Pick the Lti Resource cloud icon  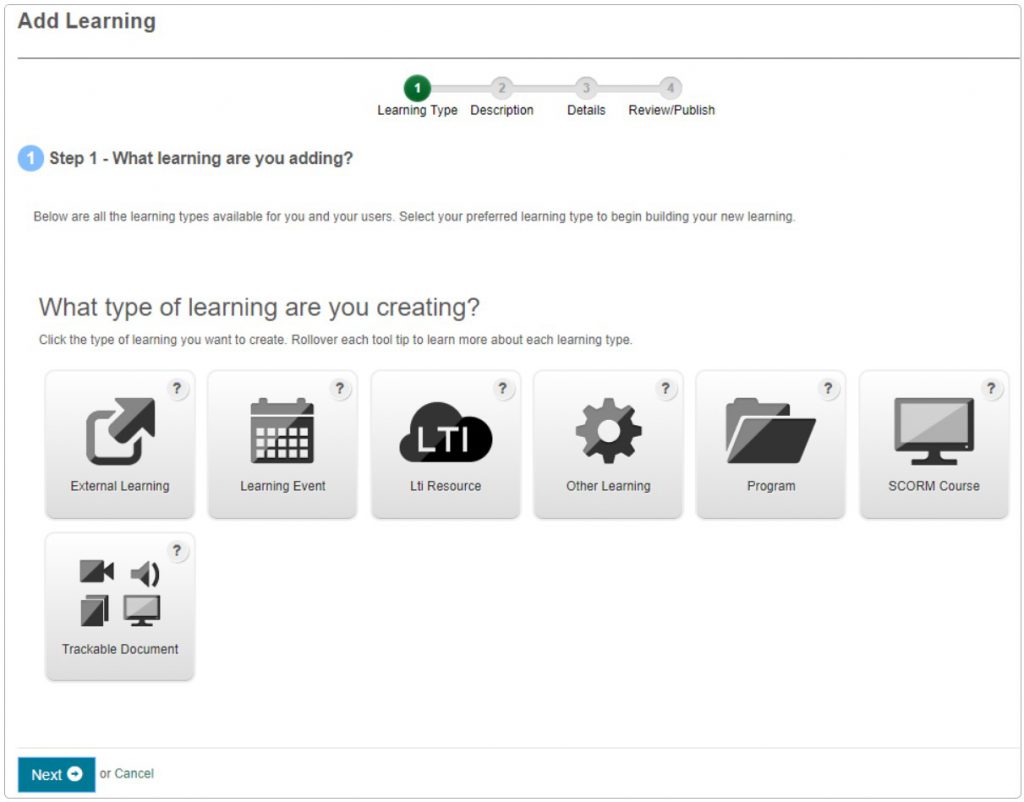pyautogui.click(x=446, y=431)
